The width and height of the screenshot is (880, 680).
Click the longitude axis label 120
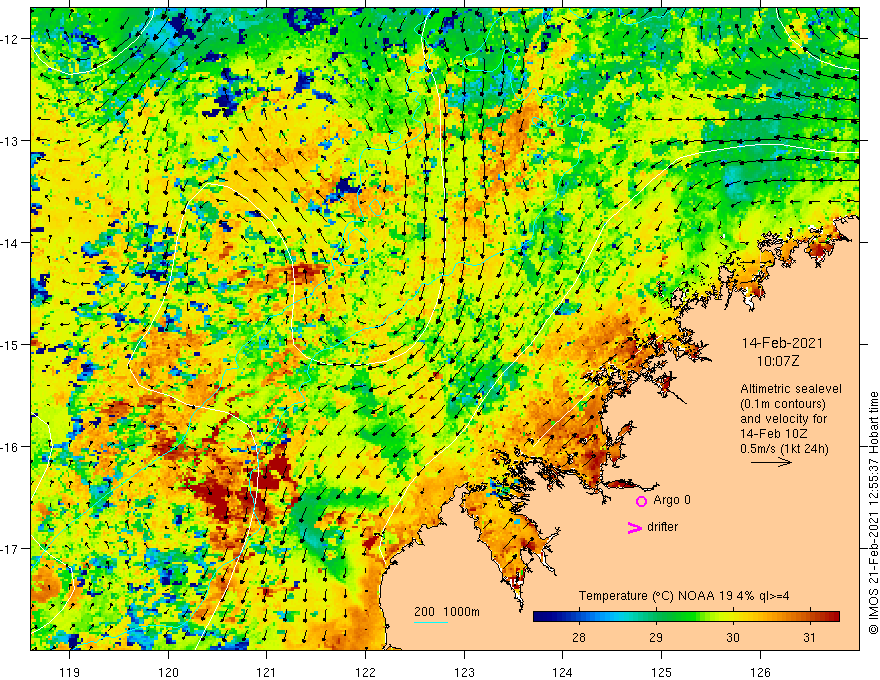[168, 672]
